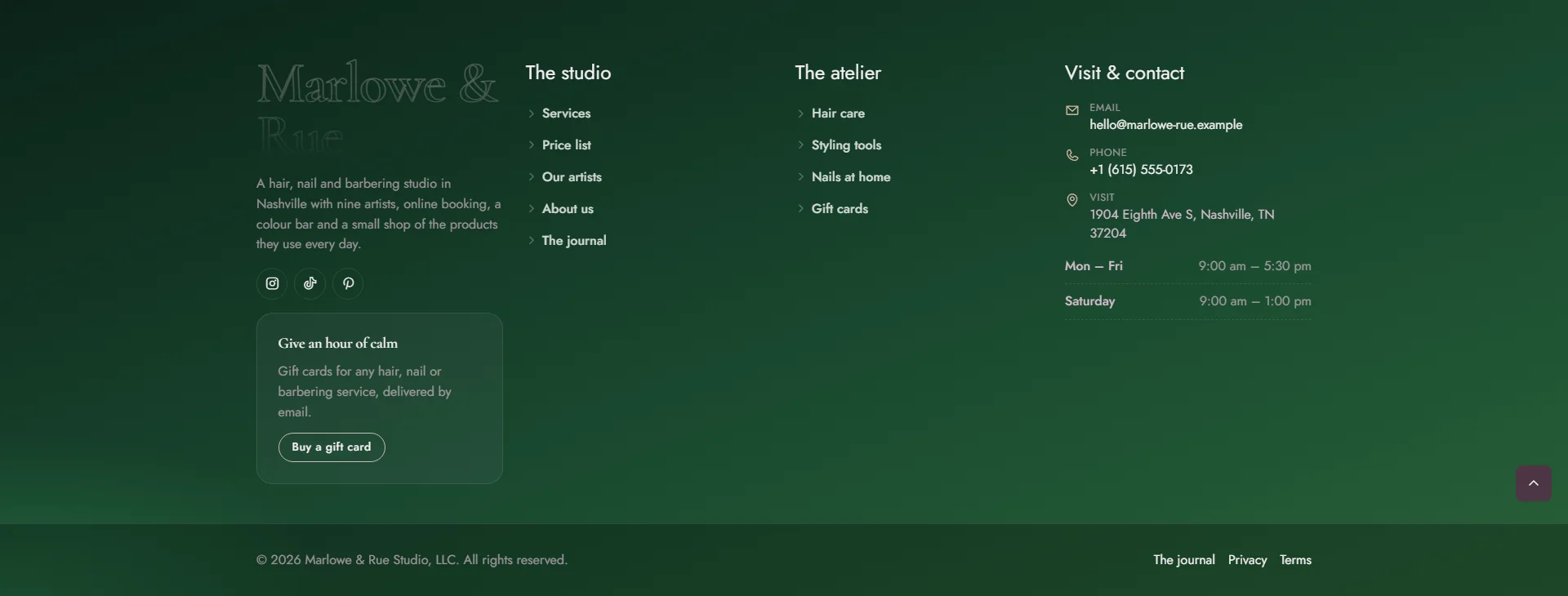1568x596 pixels.
Task: Open The journal link in the bottom bar
Action: click(1184, 560)
